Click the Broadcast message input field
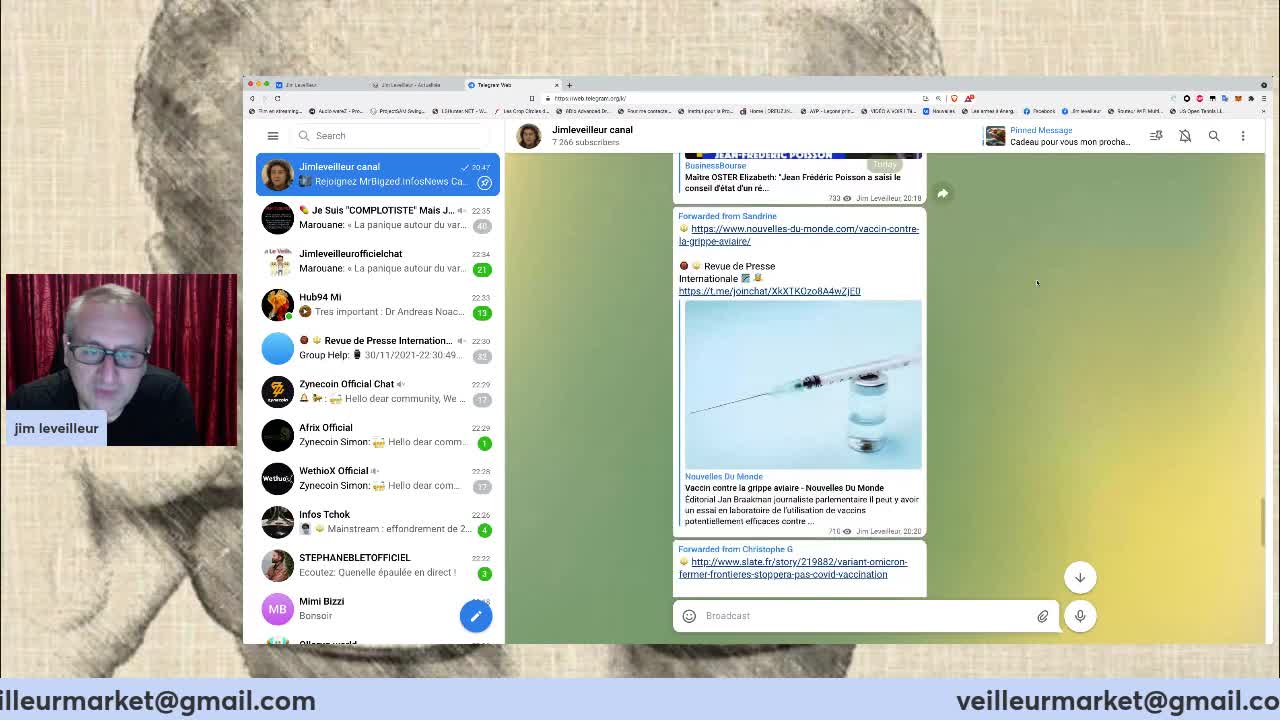This screenshot has height=720, width=1280. coord(865,616)
